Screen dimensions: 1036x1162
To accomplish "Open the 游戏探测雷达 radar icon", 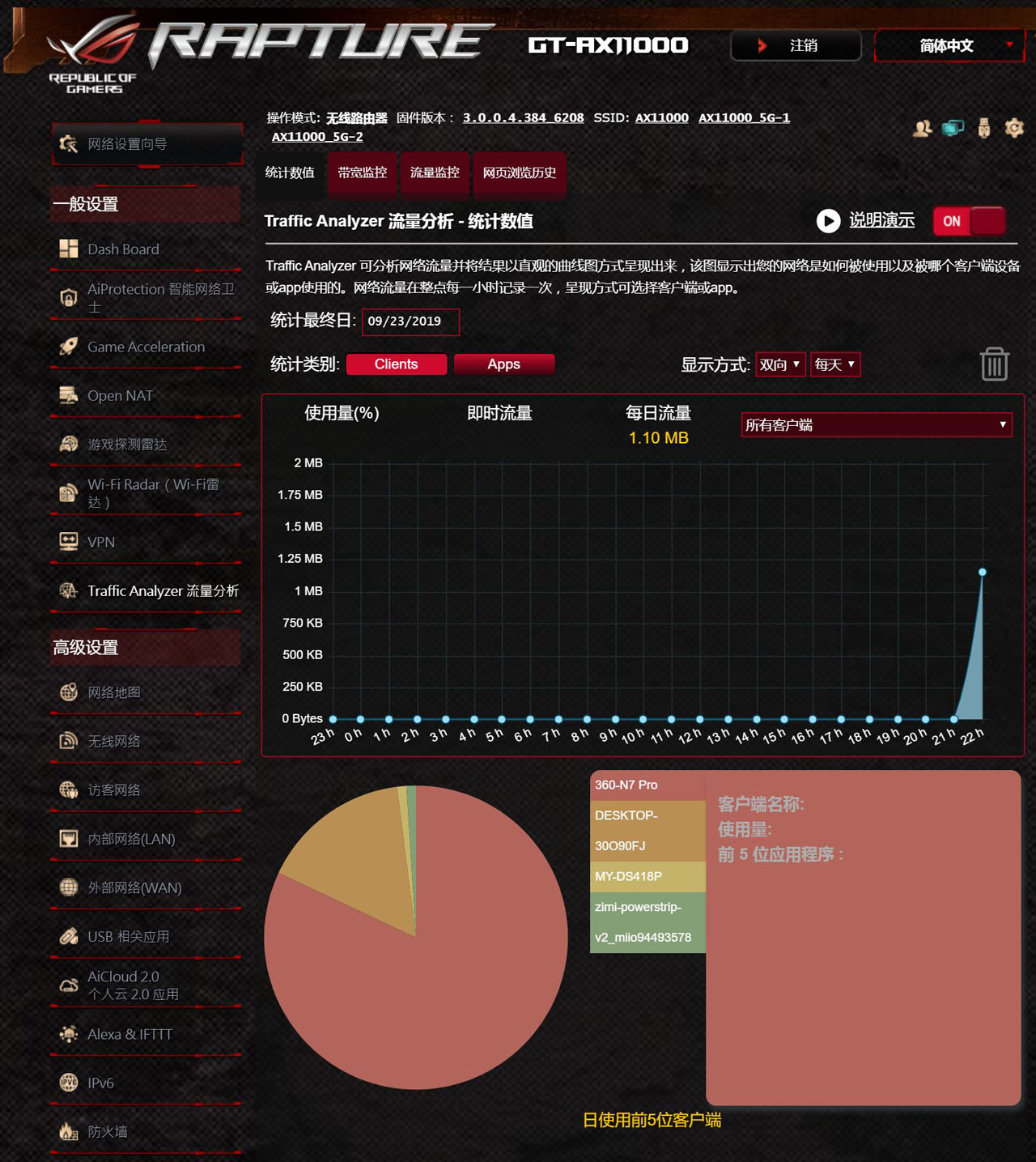I will [x=69, y=444].
